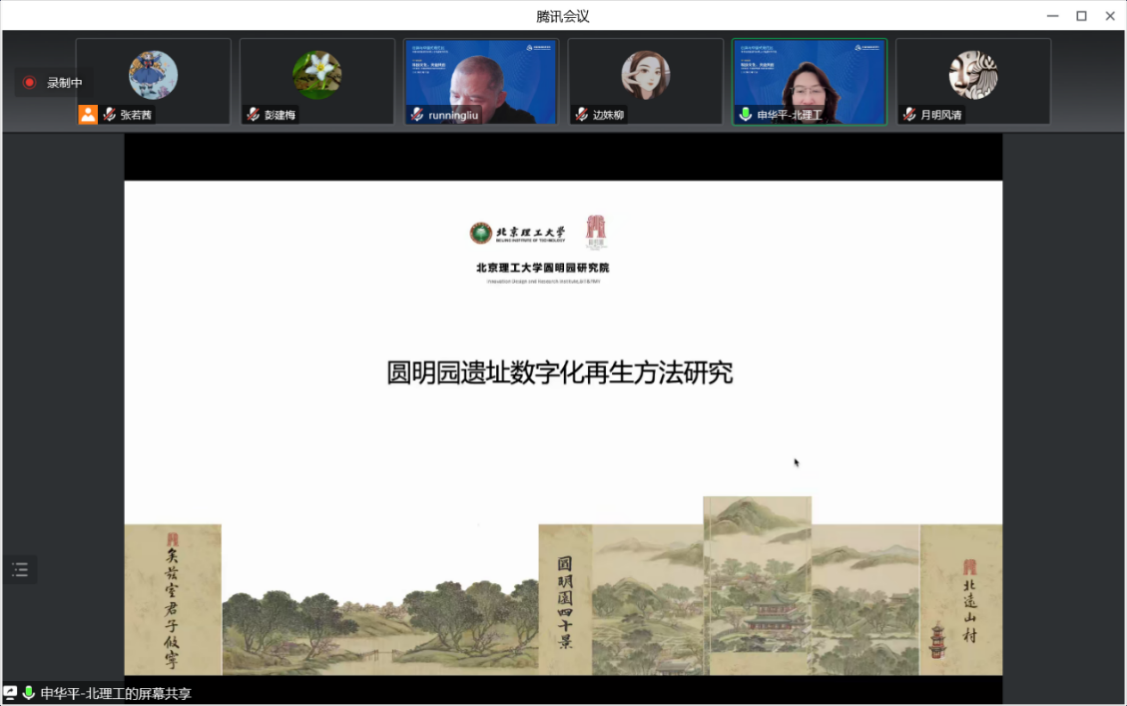Viewport: 1127px width, 706px height.
Task: Click the 腾讯会议 title bar text
Action: coord(563,15)
